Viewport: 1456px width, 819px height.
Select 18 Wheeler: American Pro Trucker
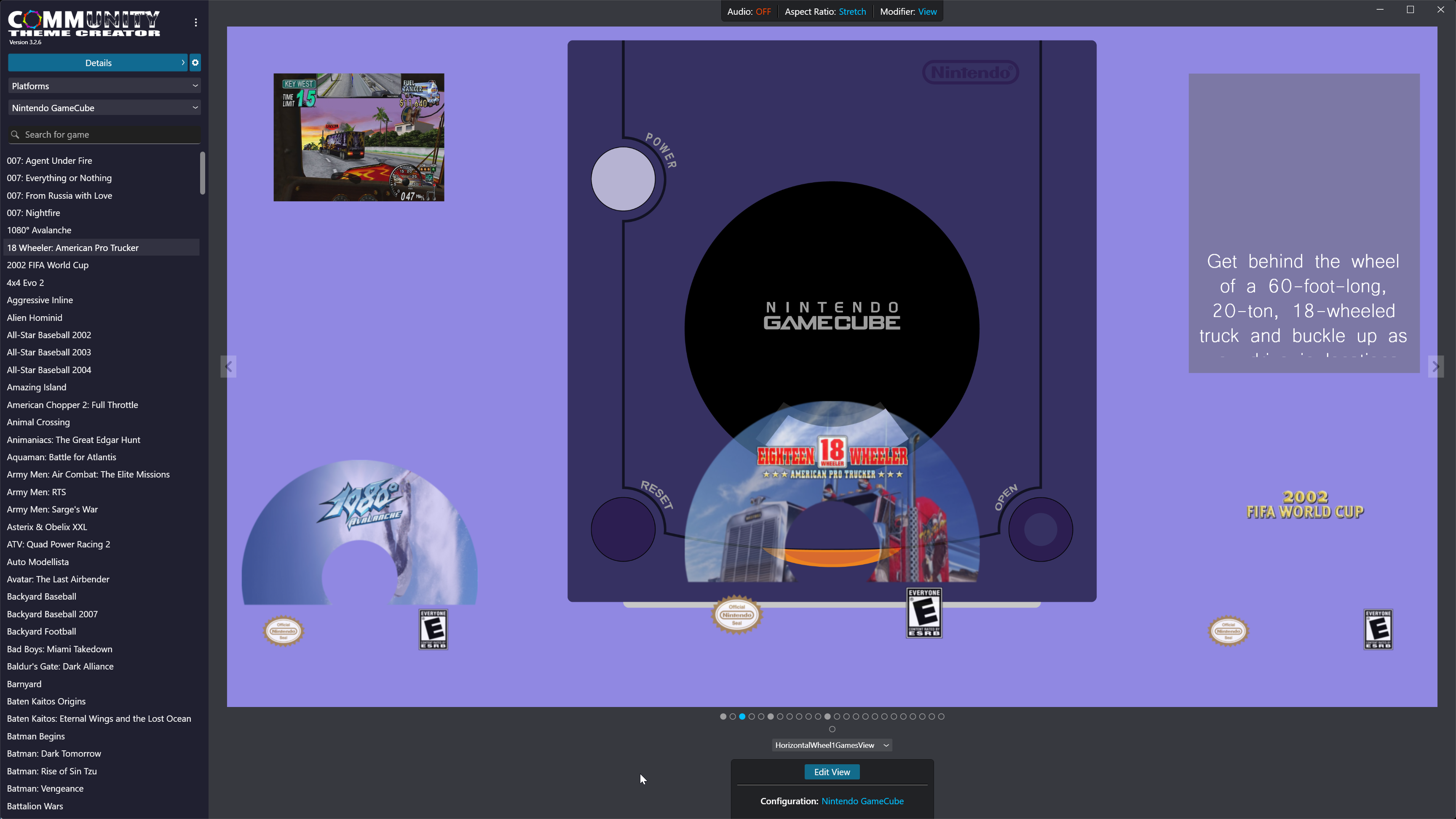coord(102,248)
